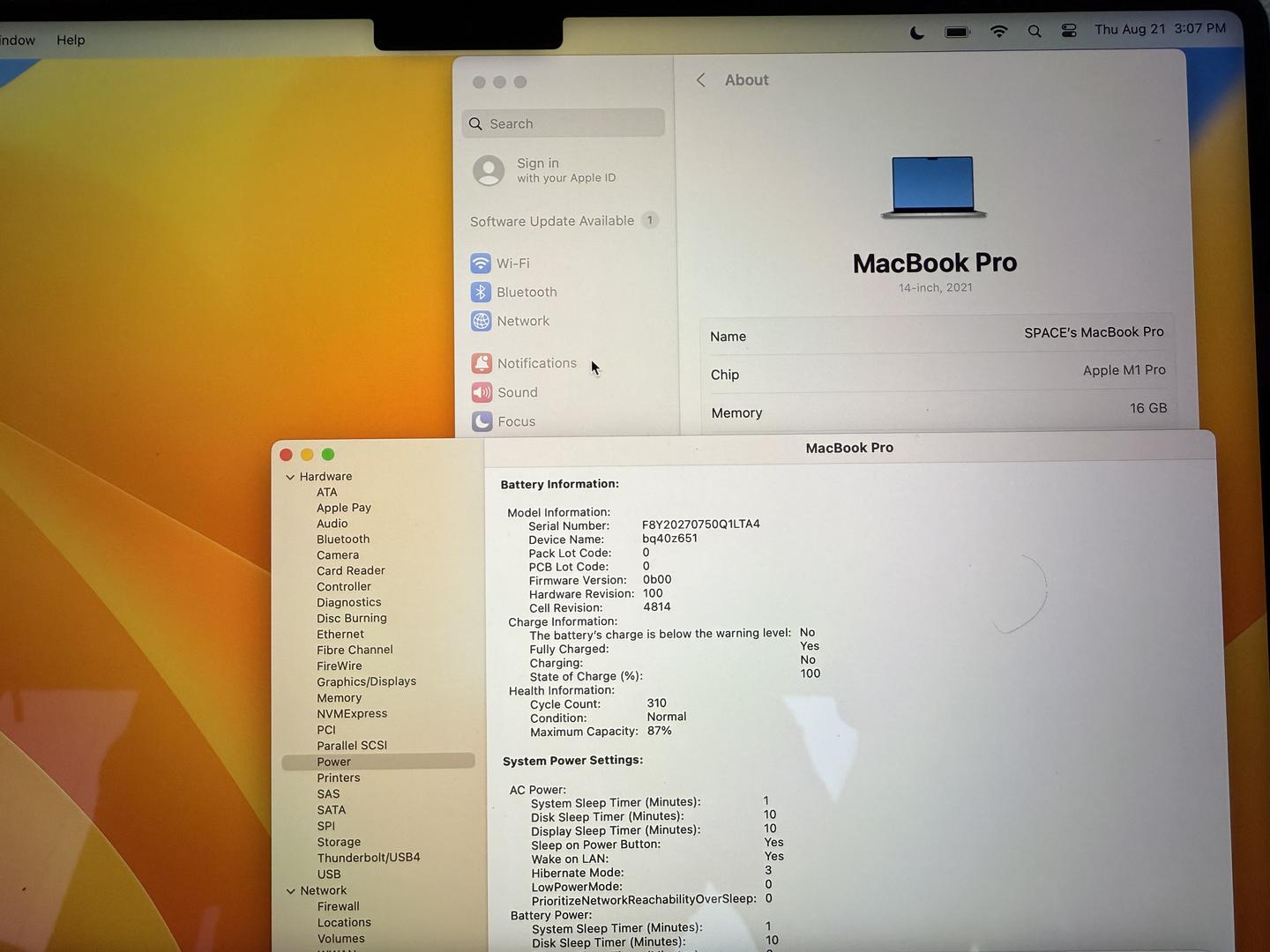1270x952 pixels.
Task: Select Volumes under Network
Action: (x=341, y=938)
